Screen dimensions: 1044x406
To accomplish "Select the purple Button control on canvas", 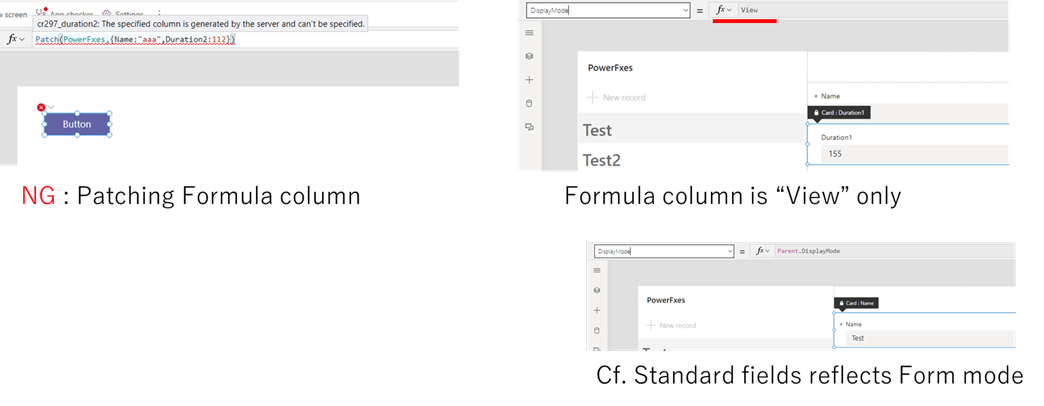I will pos(77,124).
